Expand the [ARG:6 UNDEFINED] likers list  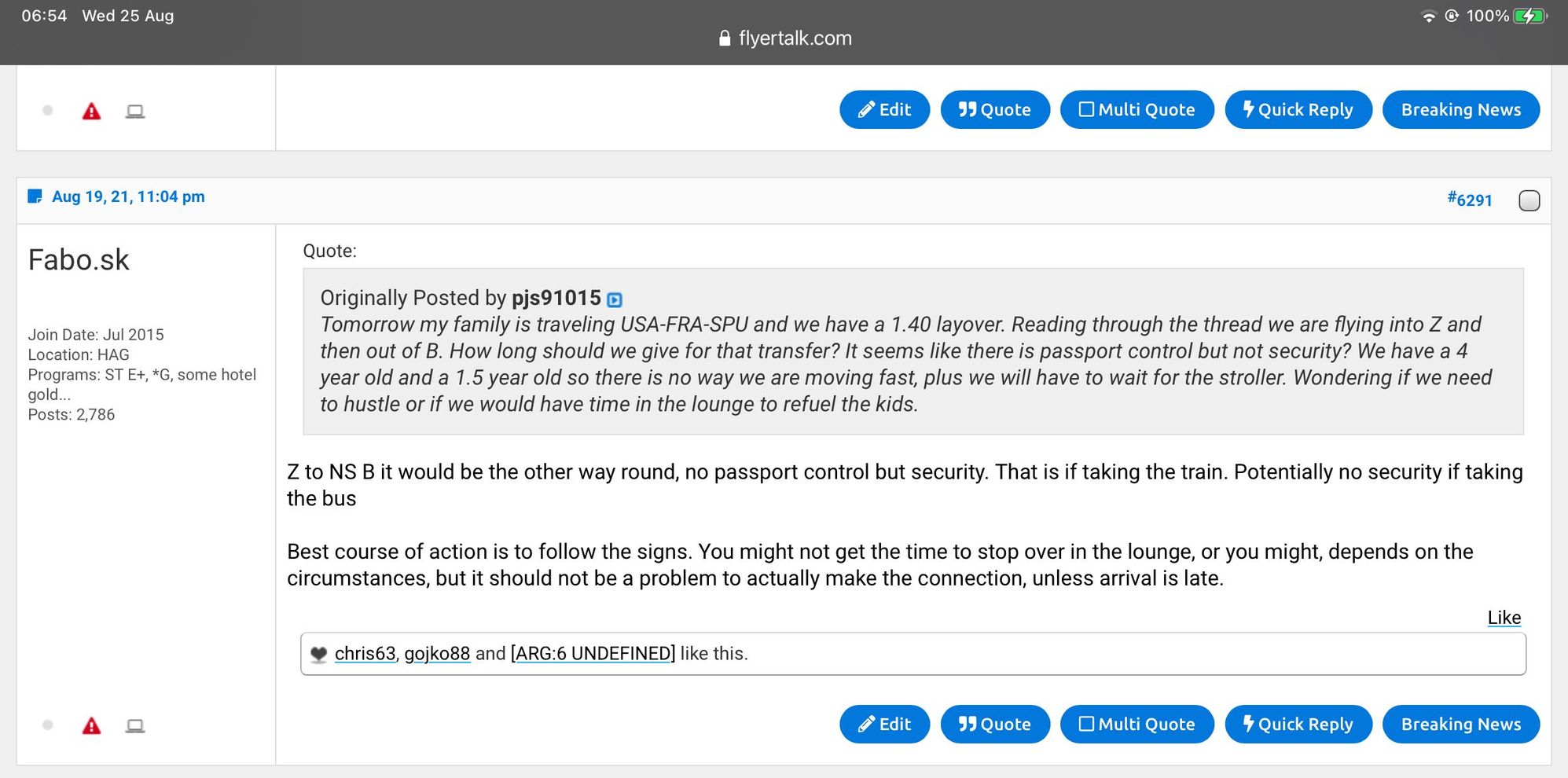pos(593,654)
